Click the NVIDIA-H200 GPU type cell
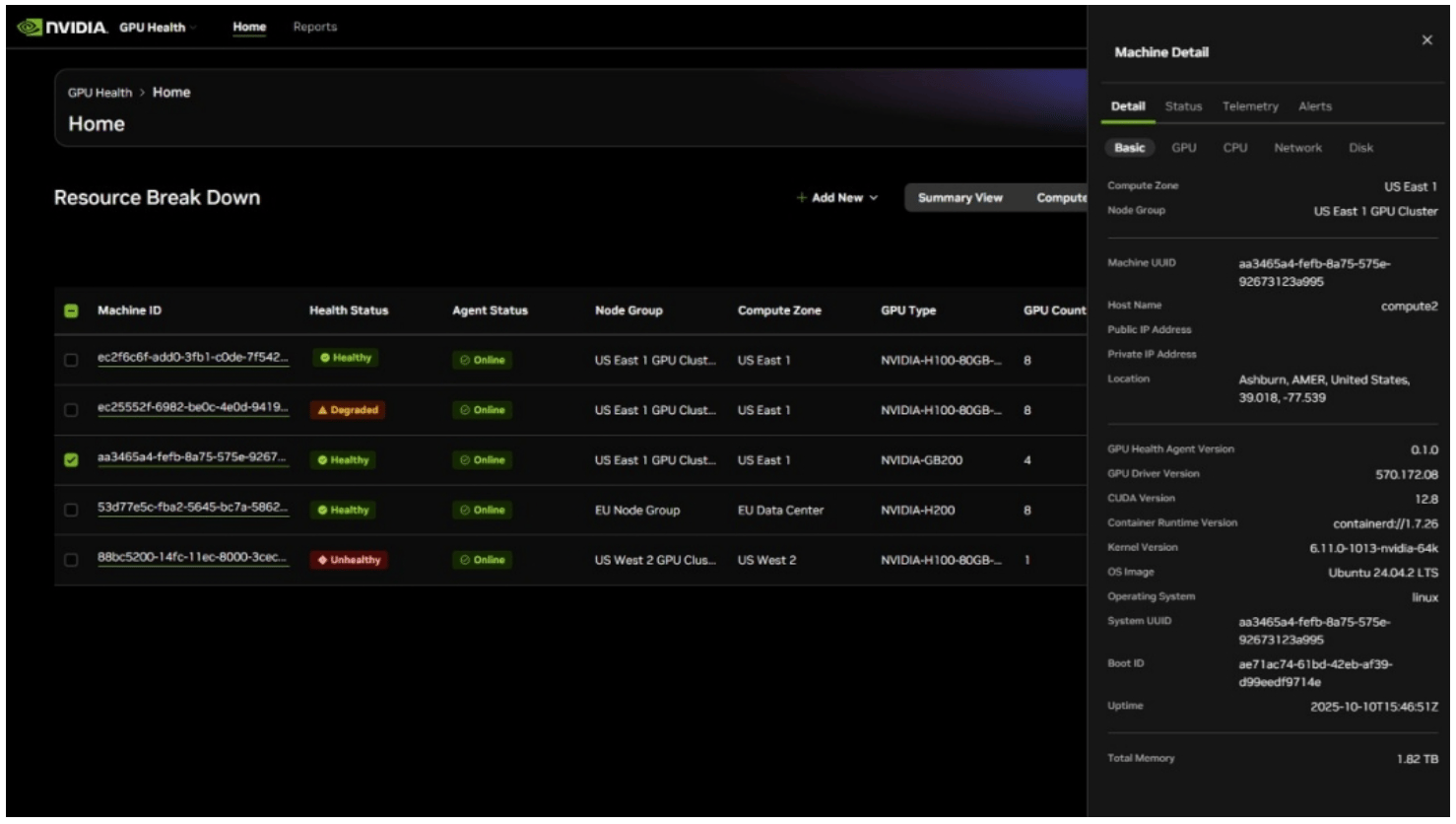 coord(918,511)
